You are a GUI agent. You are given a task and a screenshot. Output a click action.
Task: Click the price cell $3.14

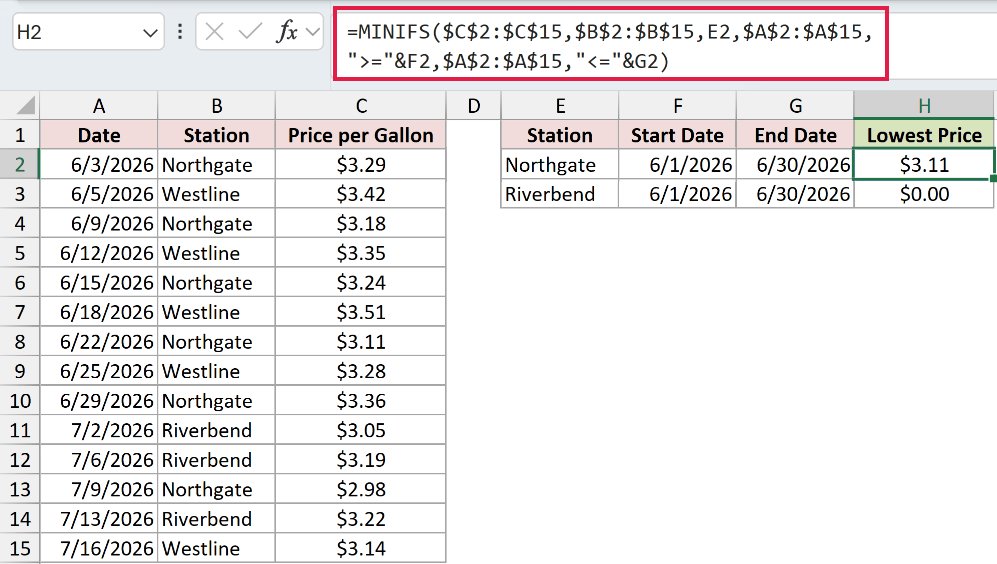pos(361,548)
